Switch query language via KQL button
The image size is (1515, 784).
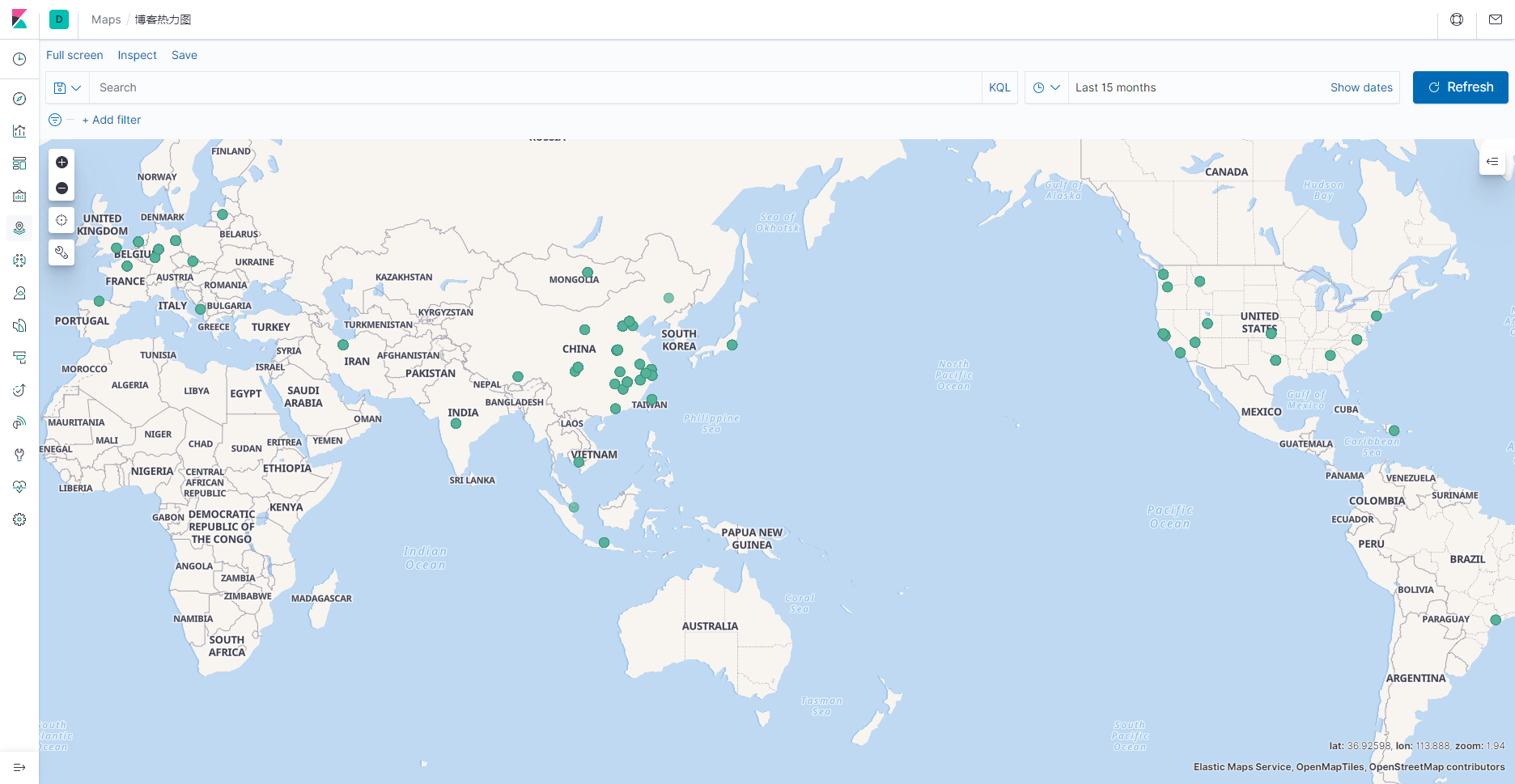click(999, 87)
